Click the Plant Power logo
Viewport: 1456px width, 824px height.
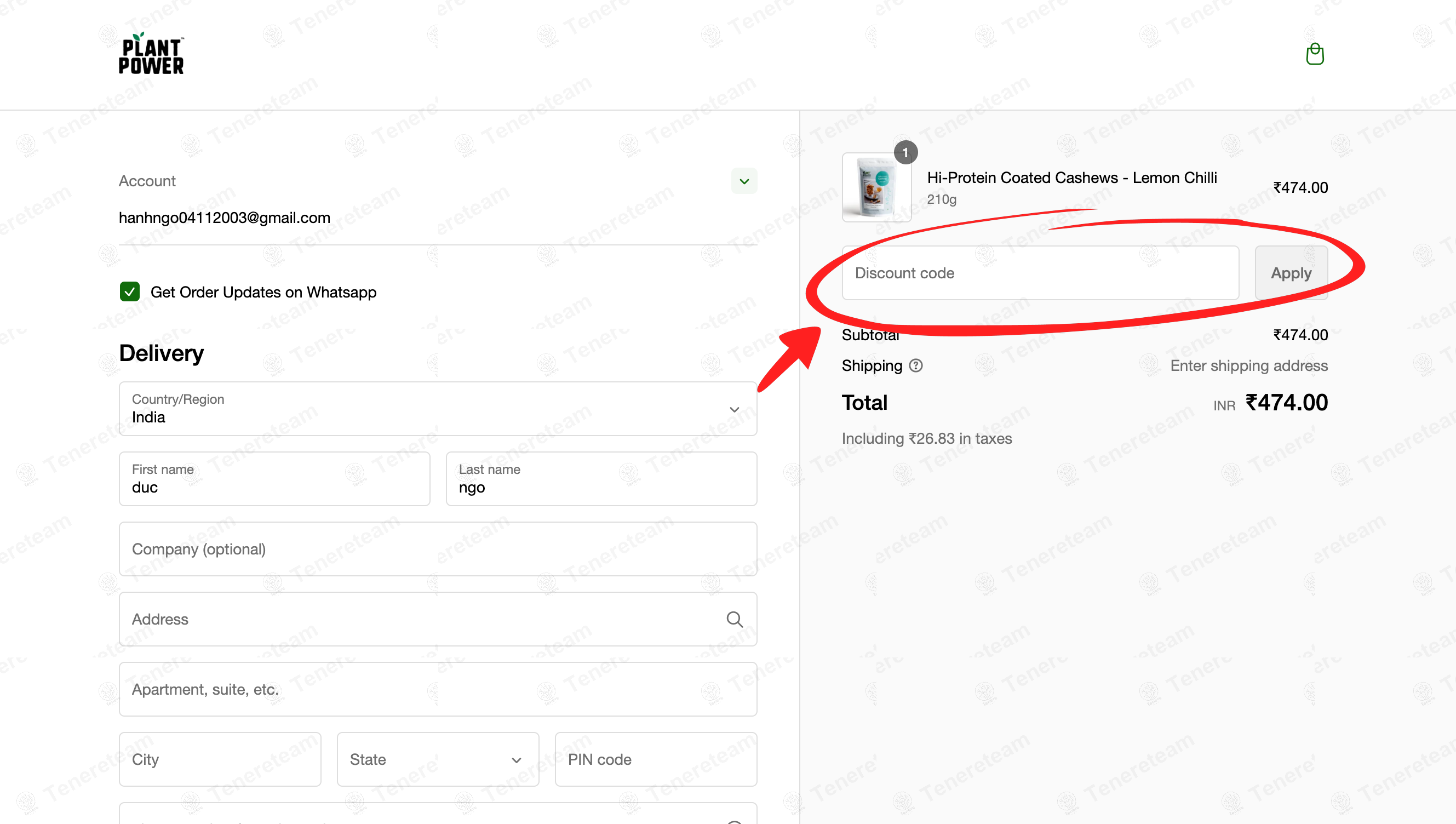pyautogui.click(x=151, y=54)
